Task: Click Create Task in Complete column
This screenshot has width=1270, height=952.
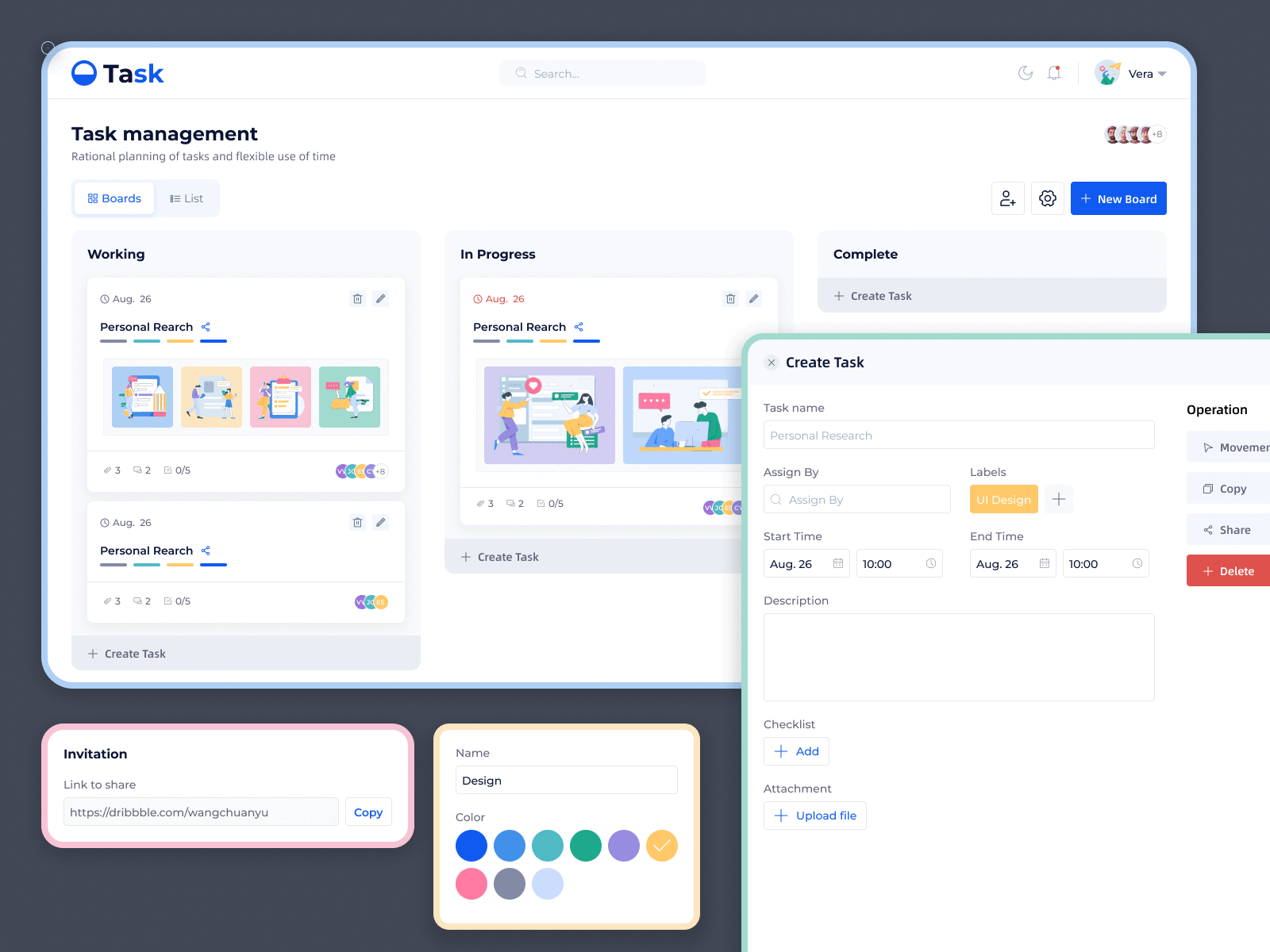Action: (992, 295)
